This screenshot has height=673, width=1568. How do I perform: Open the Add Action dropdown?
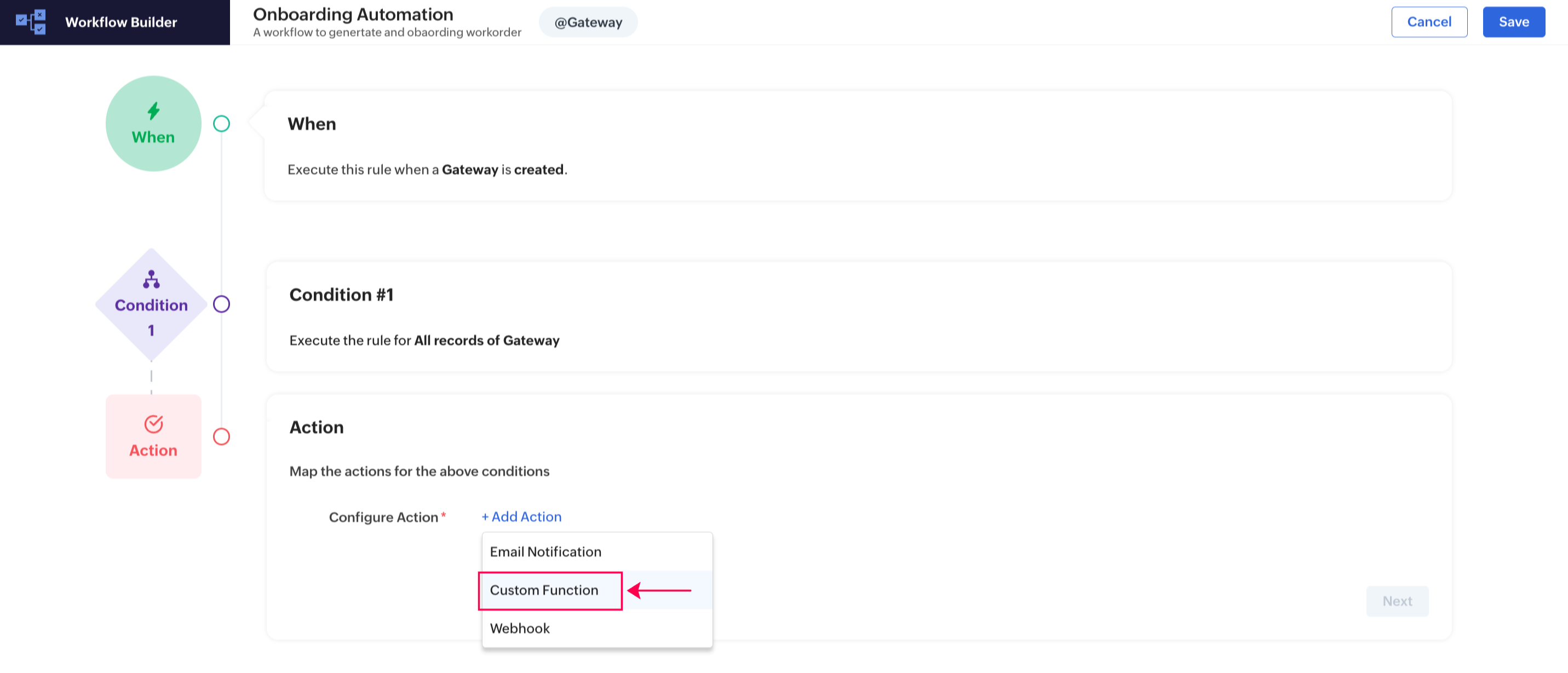pyautogui.click(x=521, y=516)
